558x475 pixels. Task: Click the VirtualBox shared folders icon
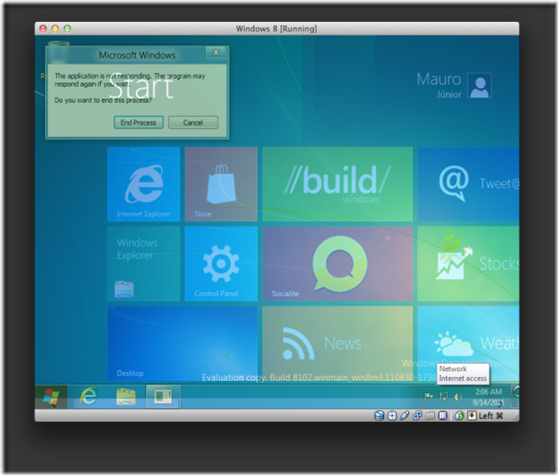pyautogui.click(x=430, y=416)
